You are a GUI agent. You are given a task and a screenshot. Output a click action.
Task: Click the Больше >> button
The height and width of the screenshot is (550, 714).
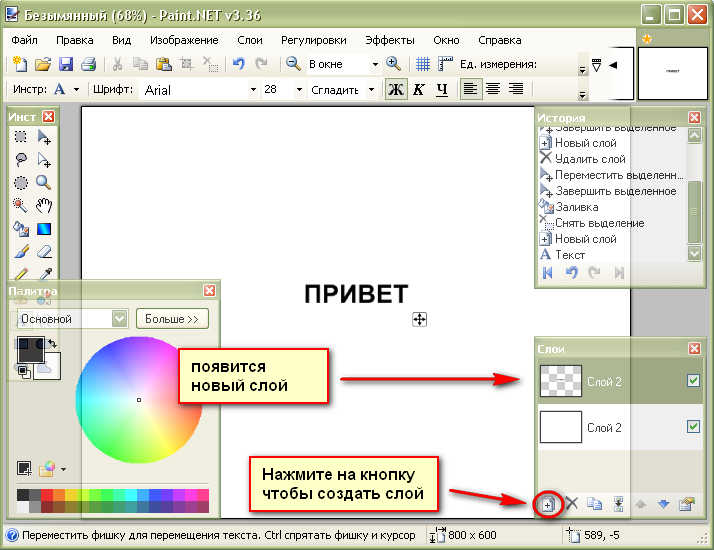click(x=172, y=319)
